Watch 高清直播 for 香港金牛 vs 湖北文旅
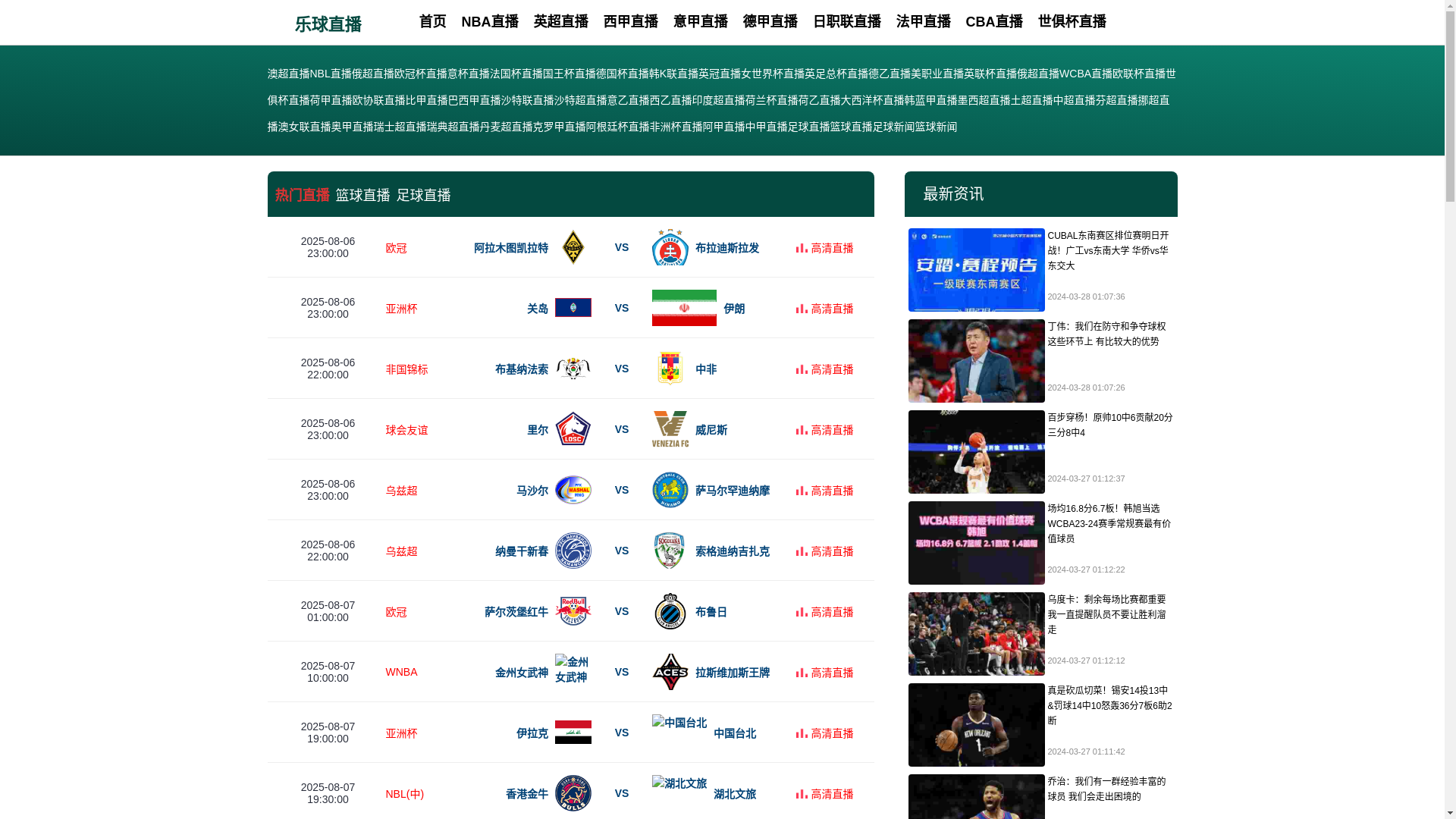The width and height of the screenshot is (1456, 819). pyautogui.click(x=824, y=794)
